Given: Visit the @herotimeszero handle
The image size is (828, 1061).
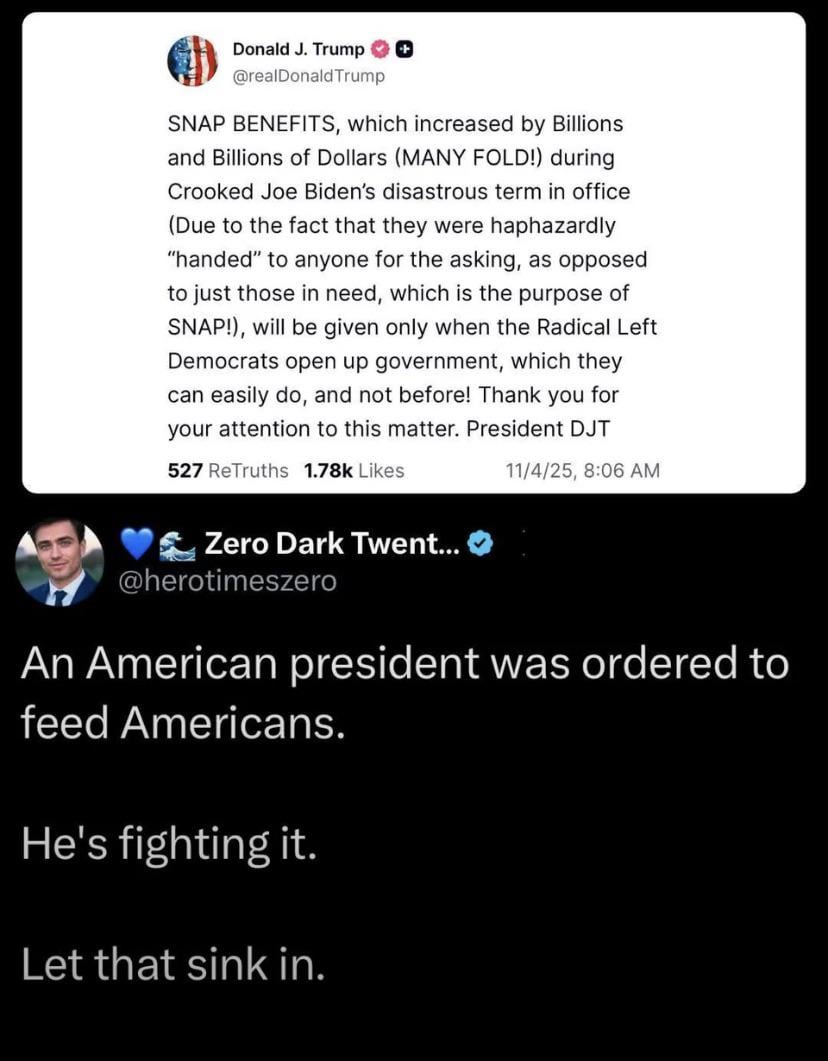Looking at the screenshot, I should [x=228, y=581].
